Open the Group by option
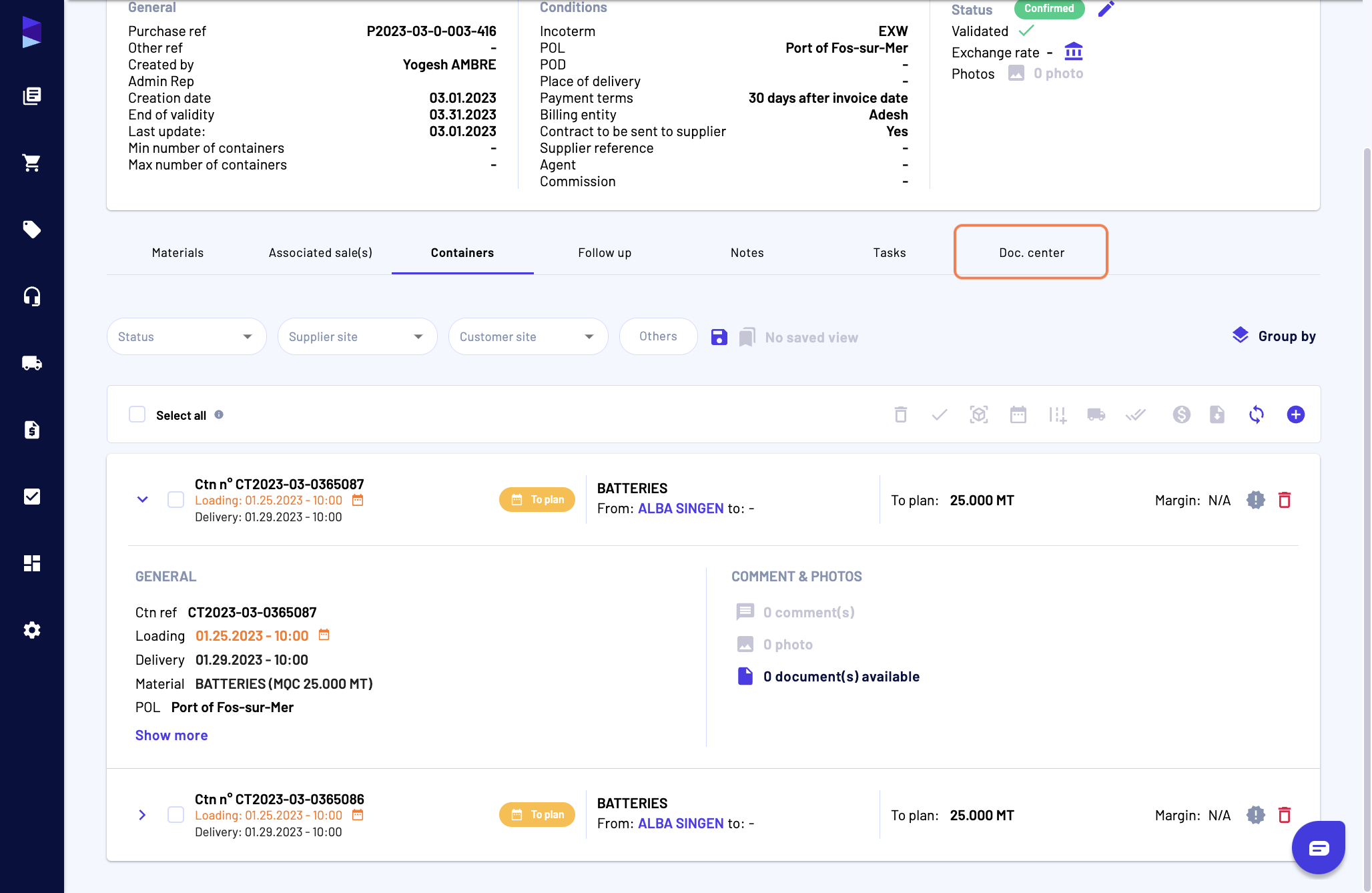The width and height of the screenshot is (1372, 893). click(x=1274, y=336)
